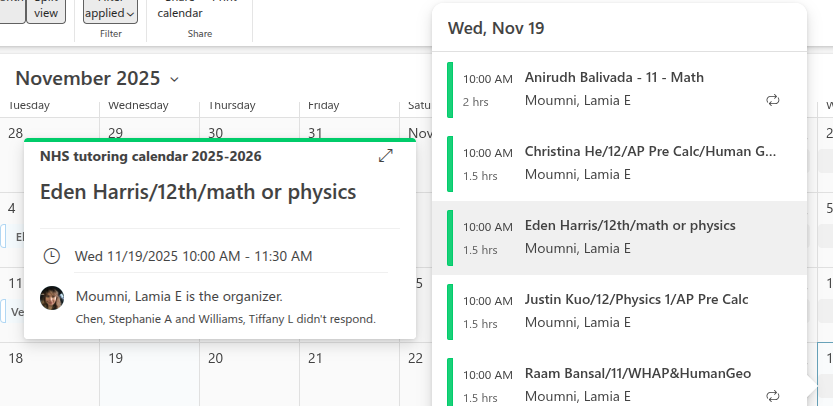Click the recurring icon on Anirudh Balivada event
Screen dimensions: 833x406
tap(772, 100)
